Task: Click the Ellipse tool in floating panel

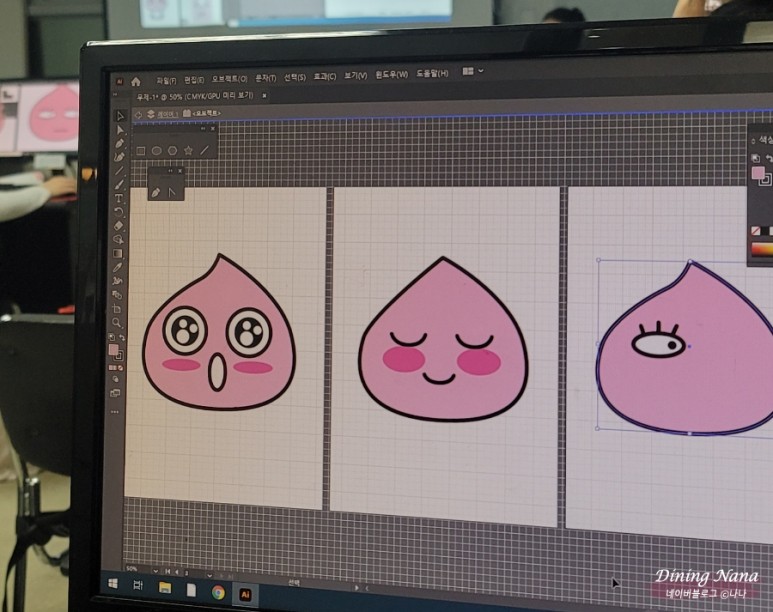Action: coord(157,151)
